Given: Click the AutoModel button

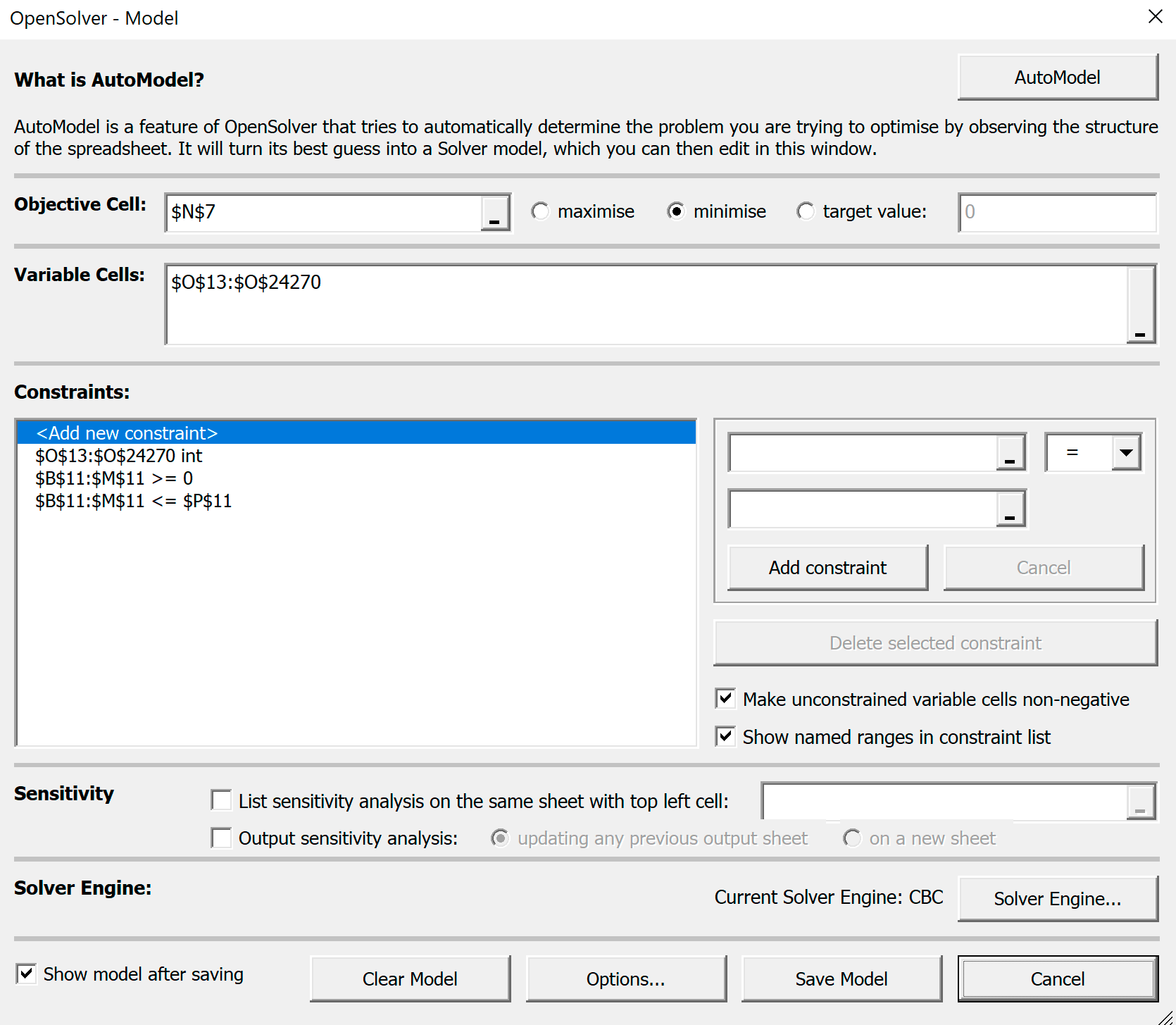Looking at the screenshot, I should [1058, 77].
